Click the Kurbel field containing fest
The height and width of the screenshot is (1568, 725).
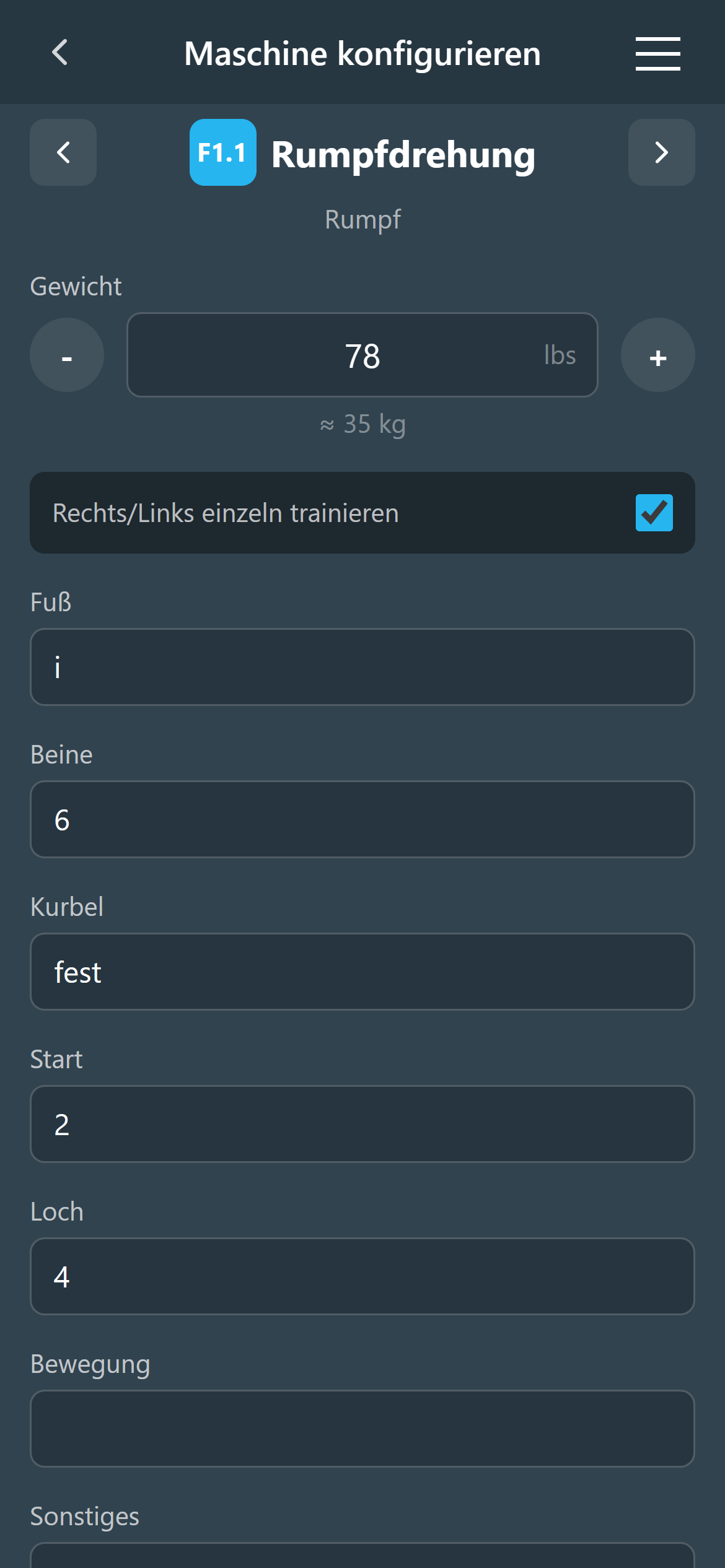(x=362, y=972)
